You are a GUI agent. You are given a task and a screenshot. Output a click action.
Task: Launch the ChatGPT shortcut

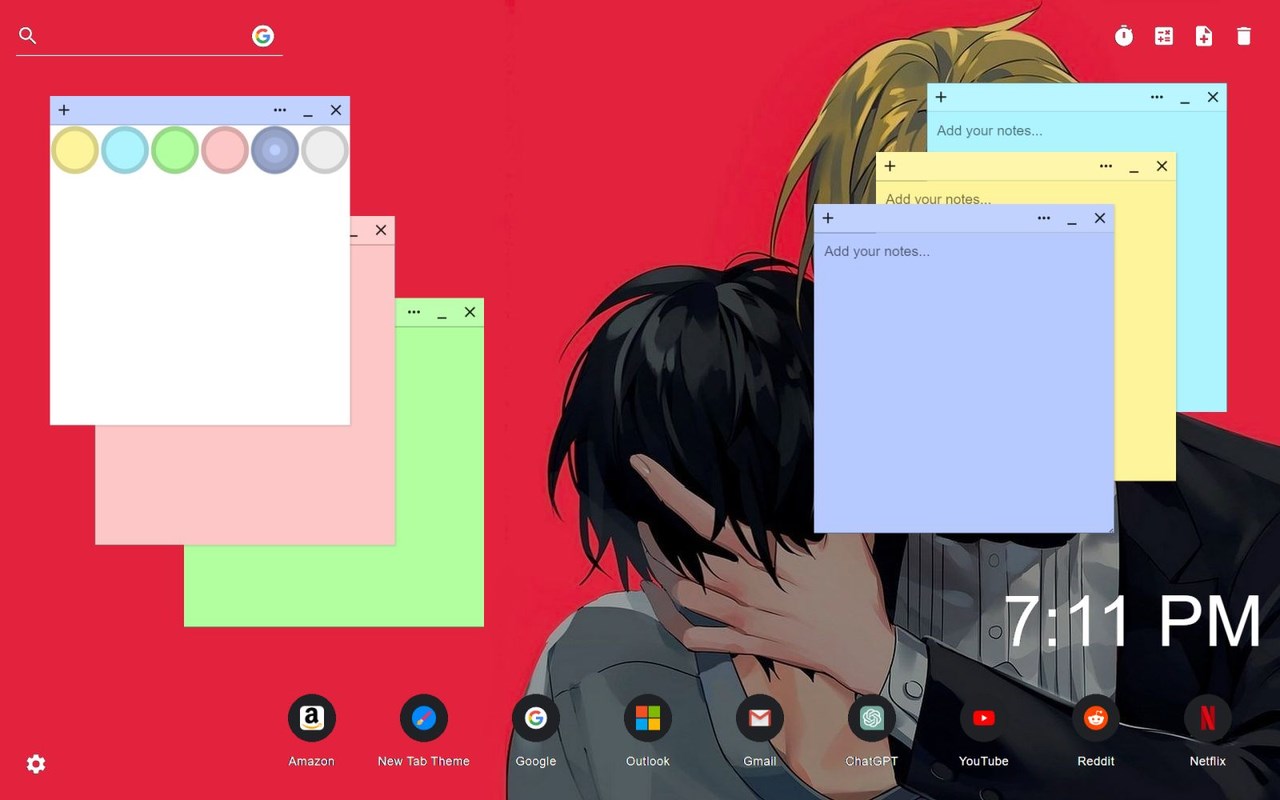(x=872, y=718)
